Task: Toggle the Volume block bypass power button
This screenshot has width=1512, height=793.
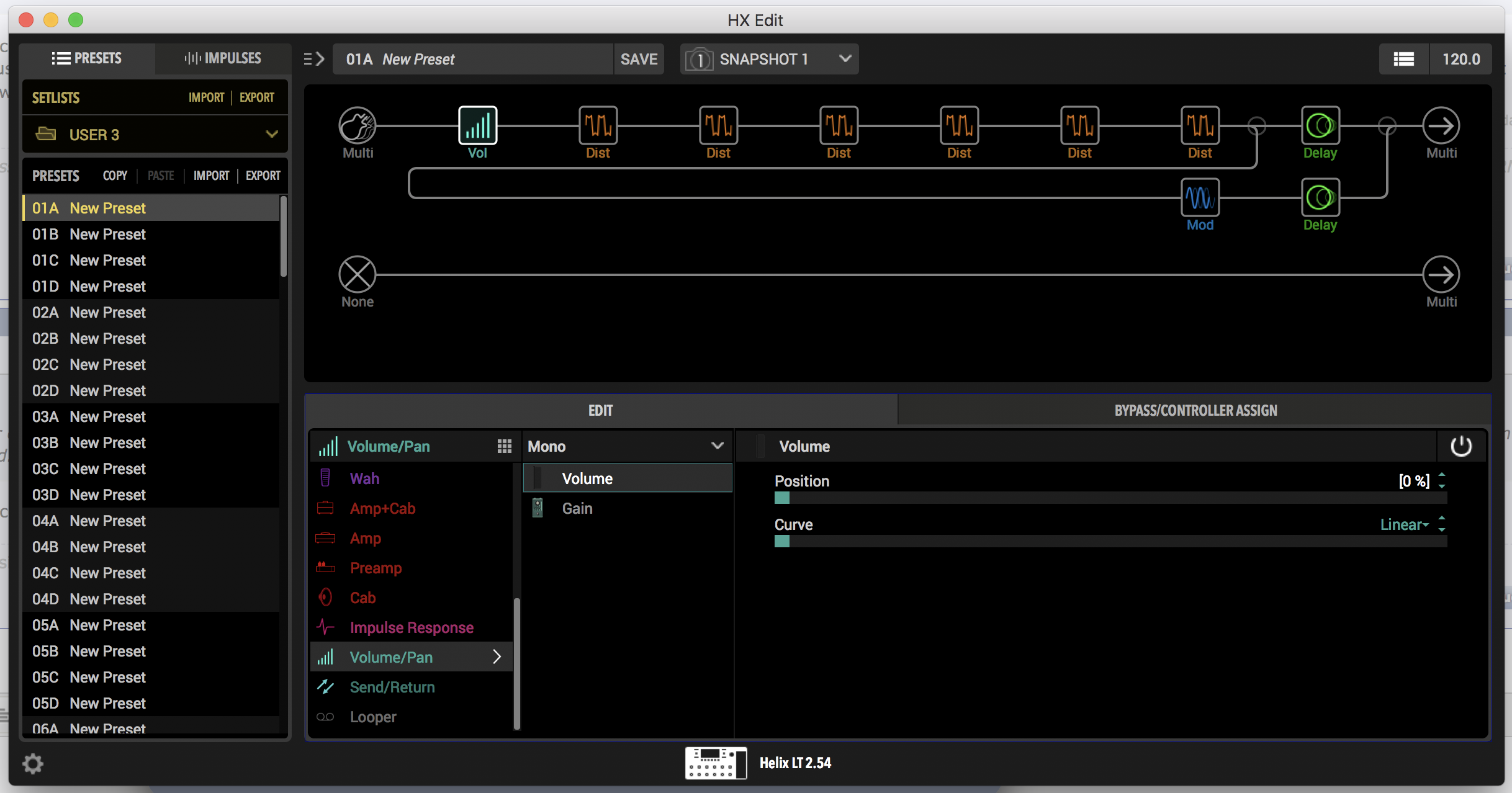Action: pyautogui.click(x=1461, y=446)
